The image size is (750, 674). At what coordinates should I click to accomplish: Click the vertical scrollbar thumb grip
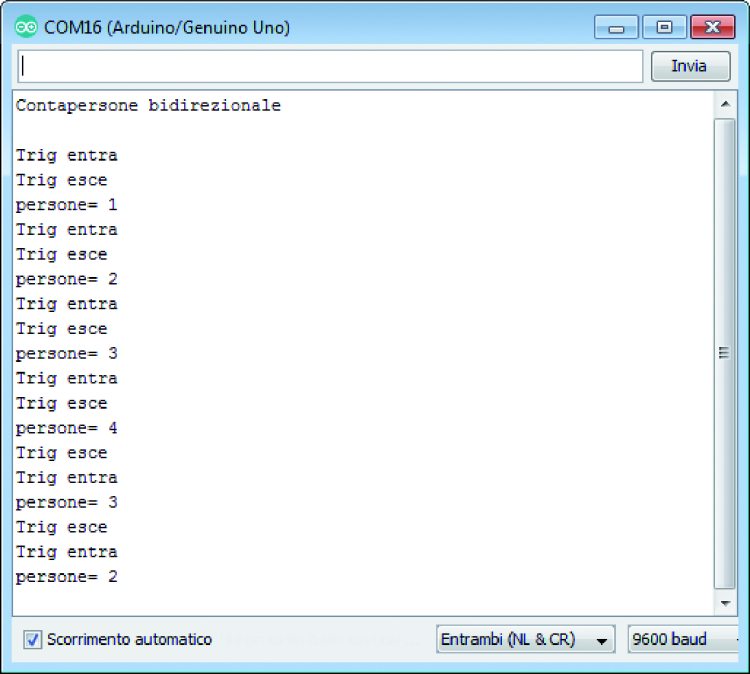pyautogui.click(x=724, y=353)
